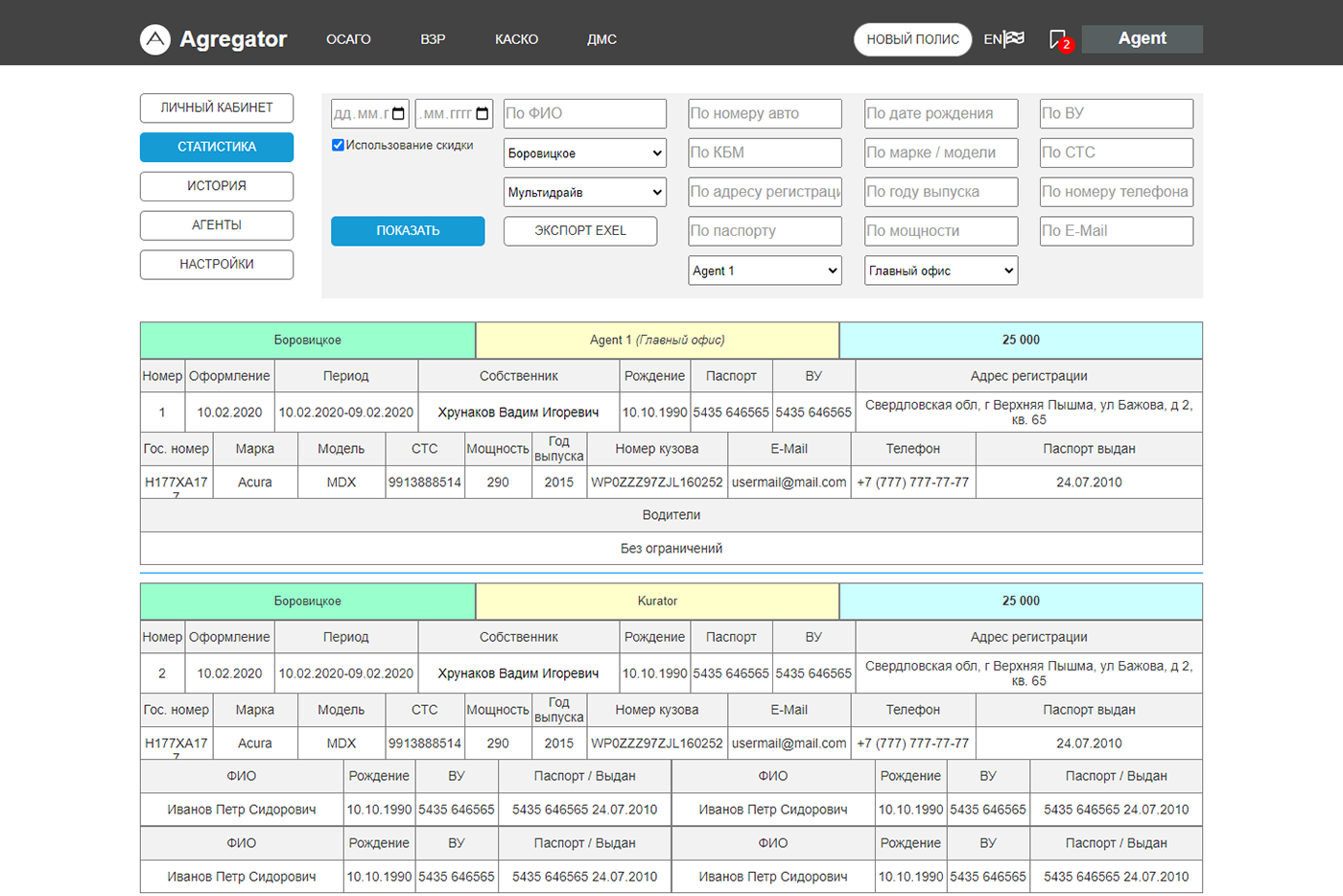1343x896 pixels.
Task: Select ДМС in the top navigation
Action: pos(601,39)
